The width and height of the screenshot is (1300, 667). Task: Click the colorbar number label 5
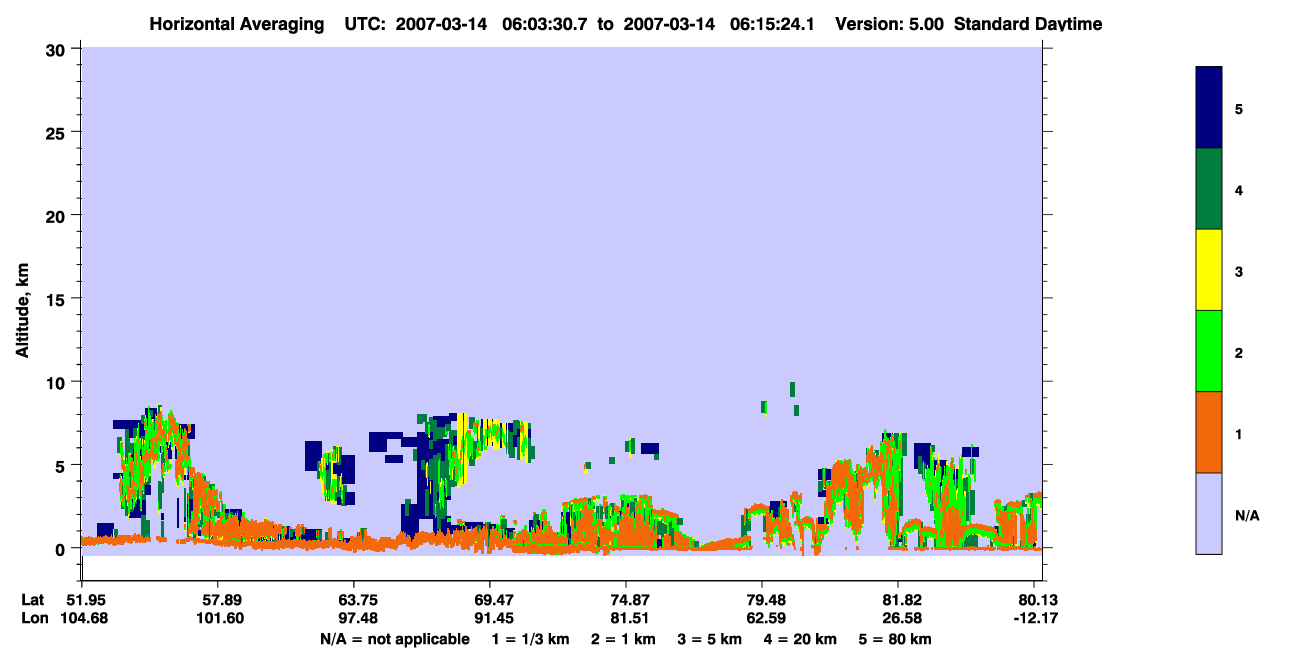click(x=1239, y=109)
